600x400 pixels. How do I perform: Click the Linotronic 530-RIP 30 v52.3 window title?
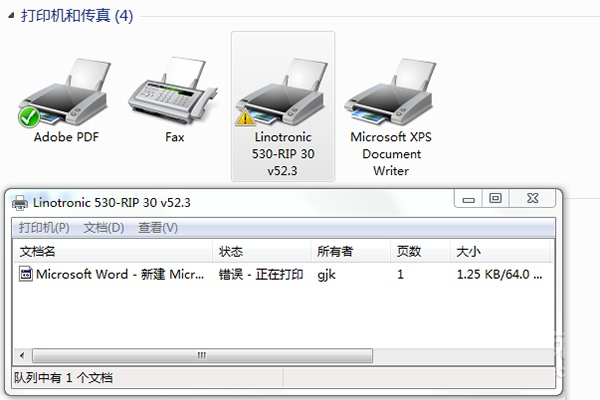[x=112, y=202]
